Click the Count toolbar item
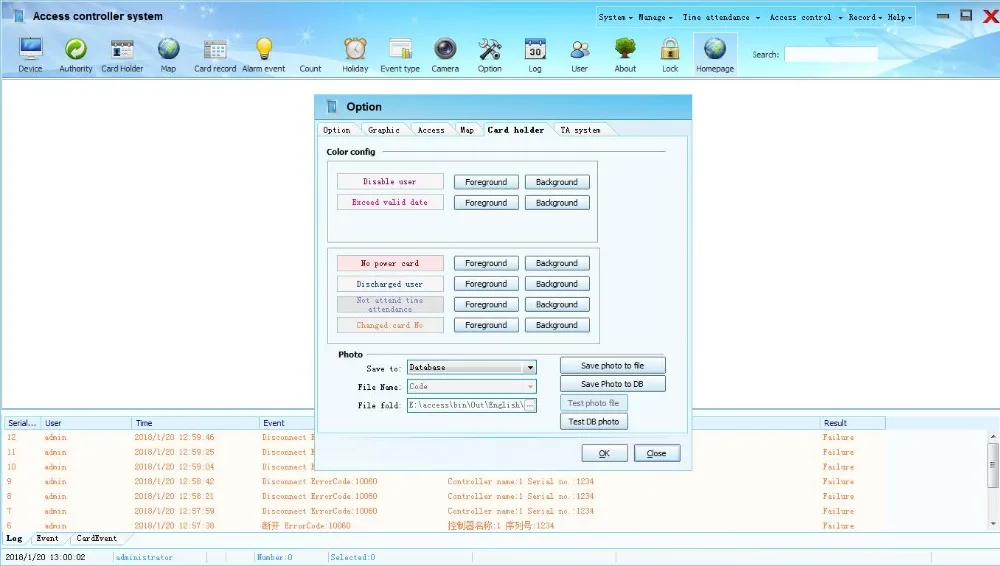Viewport: 1000px width, 566px height. [310, 68]
